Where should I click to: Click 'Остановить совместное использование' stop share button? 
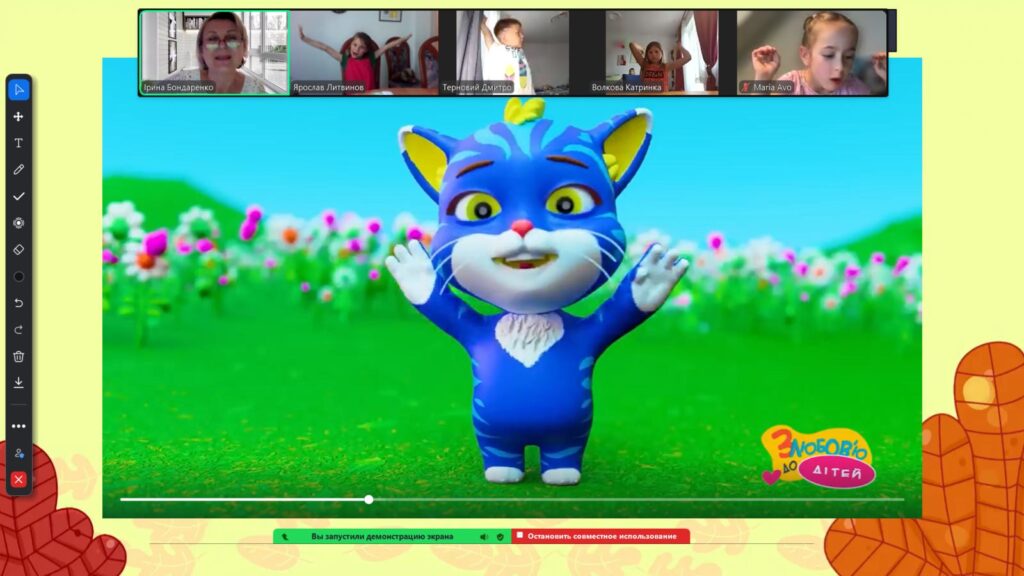[x=600, y=536]
